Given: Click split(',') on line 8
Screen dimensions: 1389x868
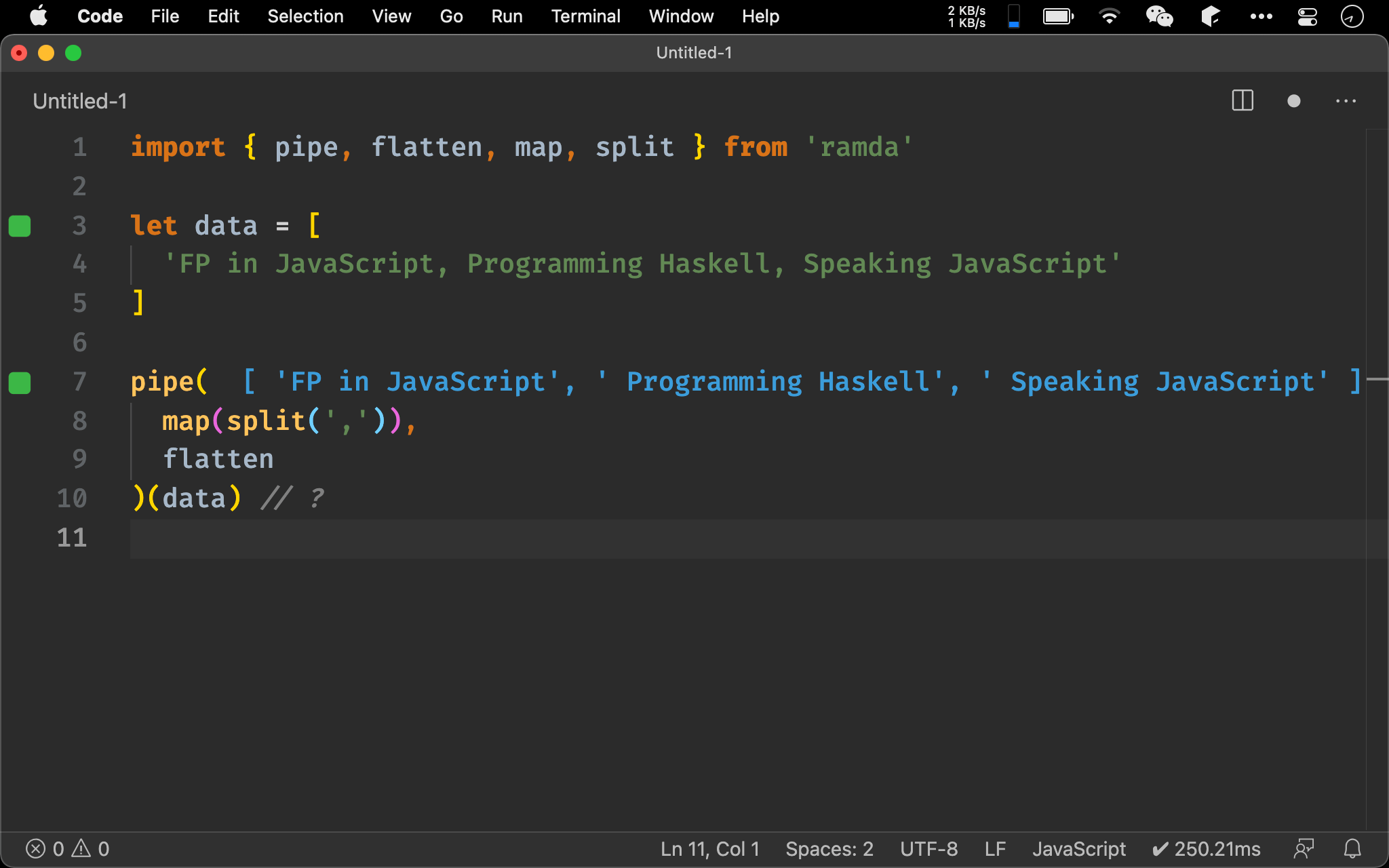Looking at the screenshot, I should click(306, 421).
